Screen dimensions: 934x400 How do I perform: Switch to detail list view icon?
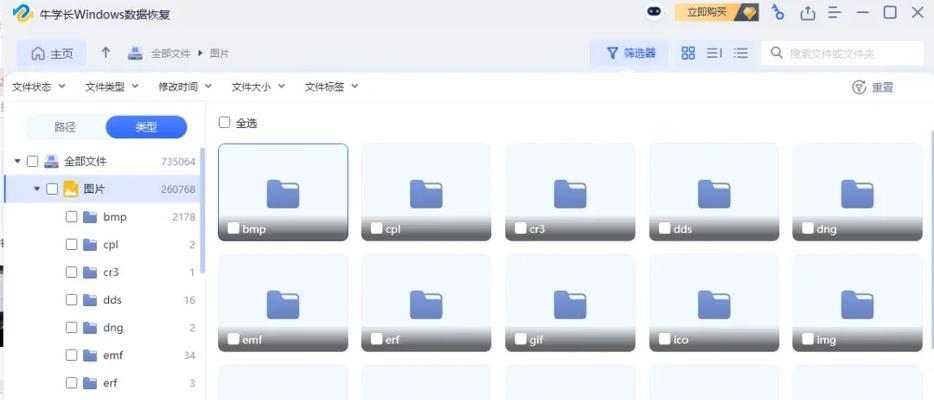point(714,53)
